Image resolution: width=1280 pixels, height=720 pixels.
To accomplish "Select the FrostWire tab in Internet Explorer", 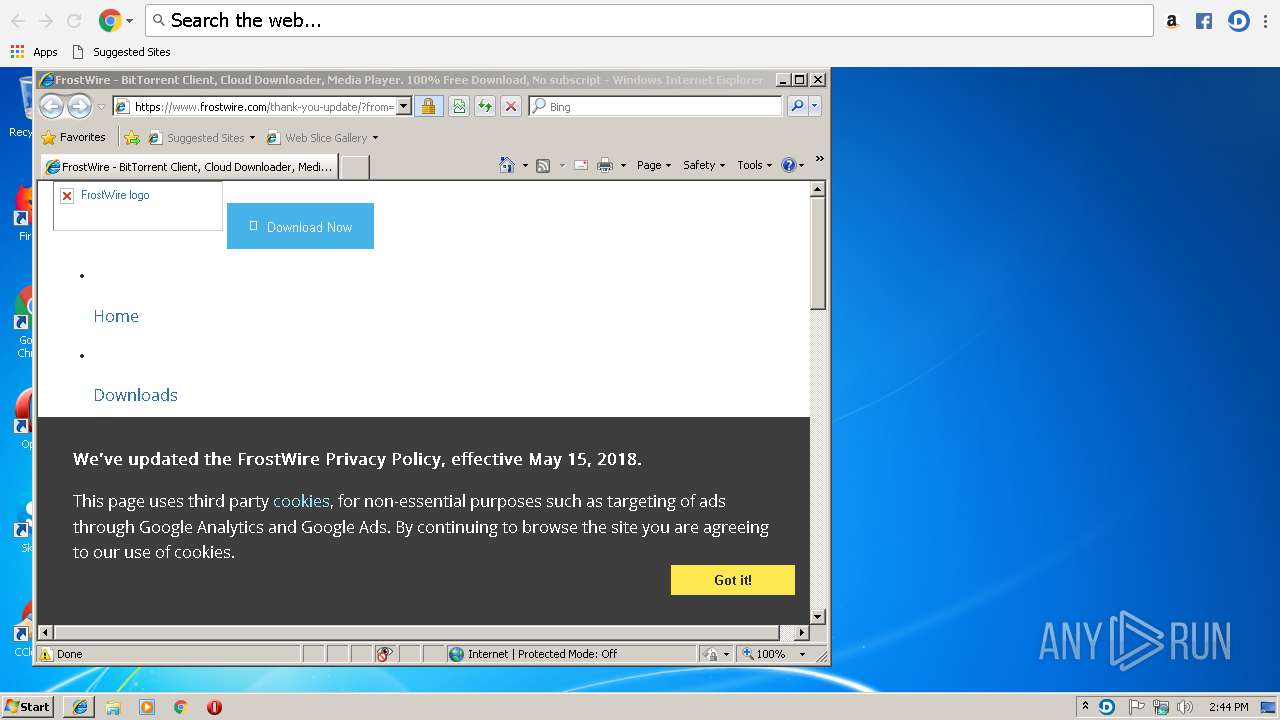I will click(189, 167).
